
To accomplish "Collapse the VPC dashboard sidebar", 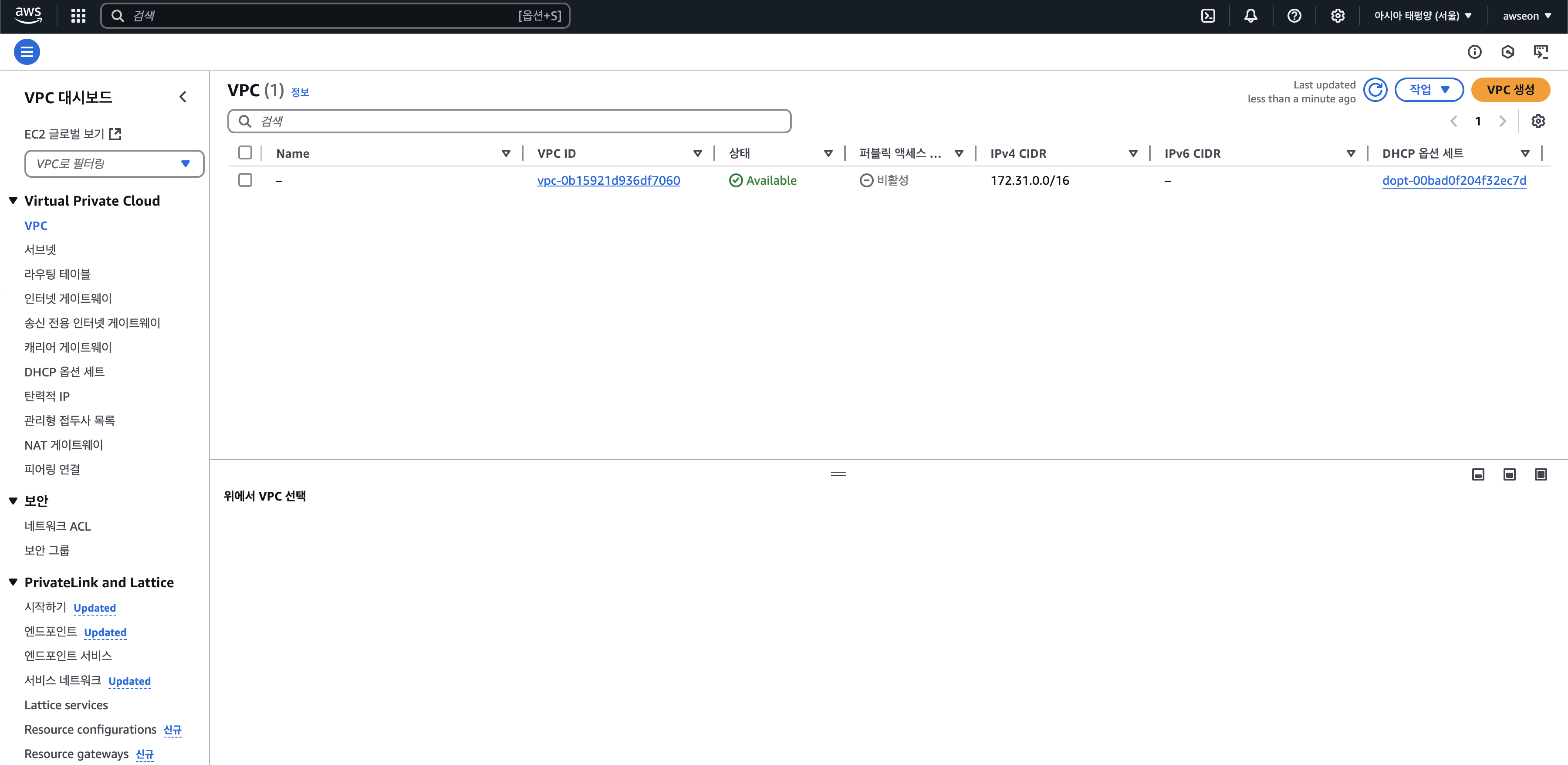I will coord(182,97).
